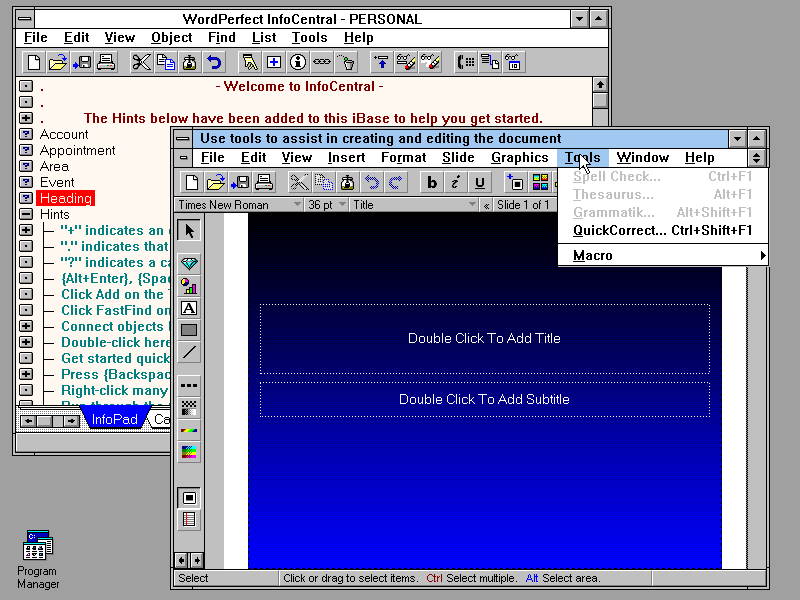Select the arrow selection tool
Screen dimensions: 800x600
click(189, 231)
